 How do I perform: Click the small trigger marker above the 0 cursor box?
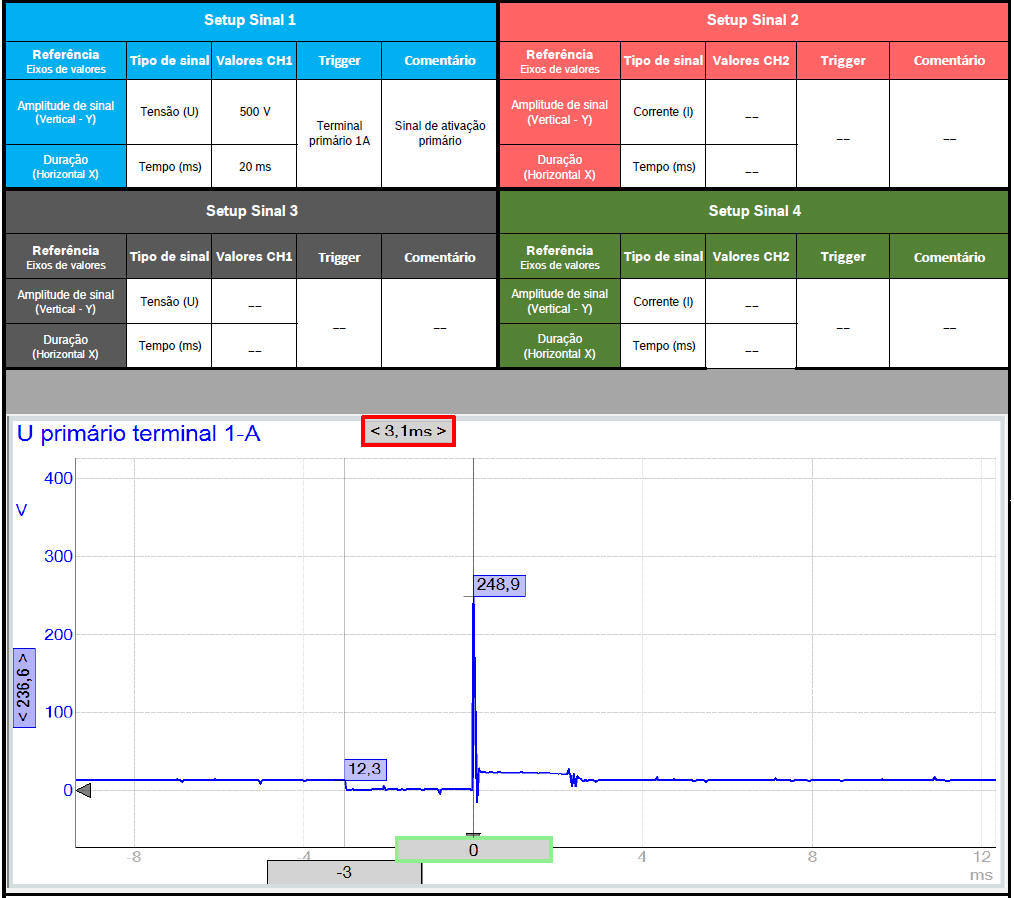(473, 835)
